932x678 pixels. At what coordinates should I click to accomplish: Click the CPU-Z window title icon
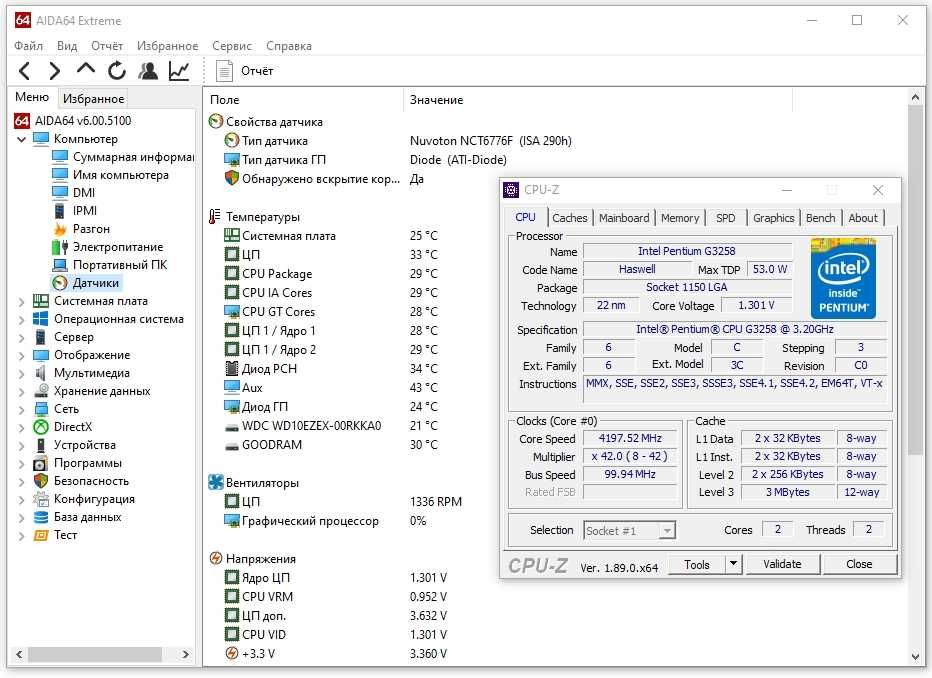pos(511,190)
